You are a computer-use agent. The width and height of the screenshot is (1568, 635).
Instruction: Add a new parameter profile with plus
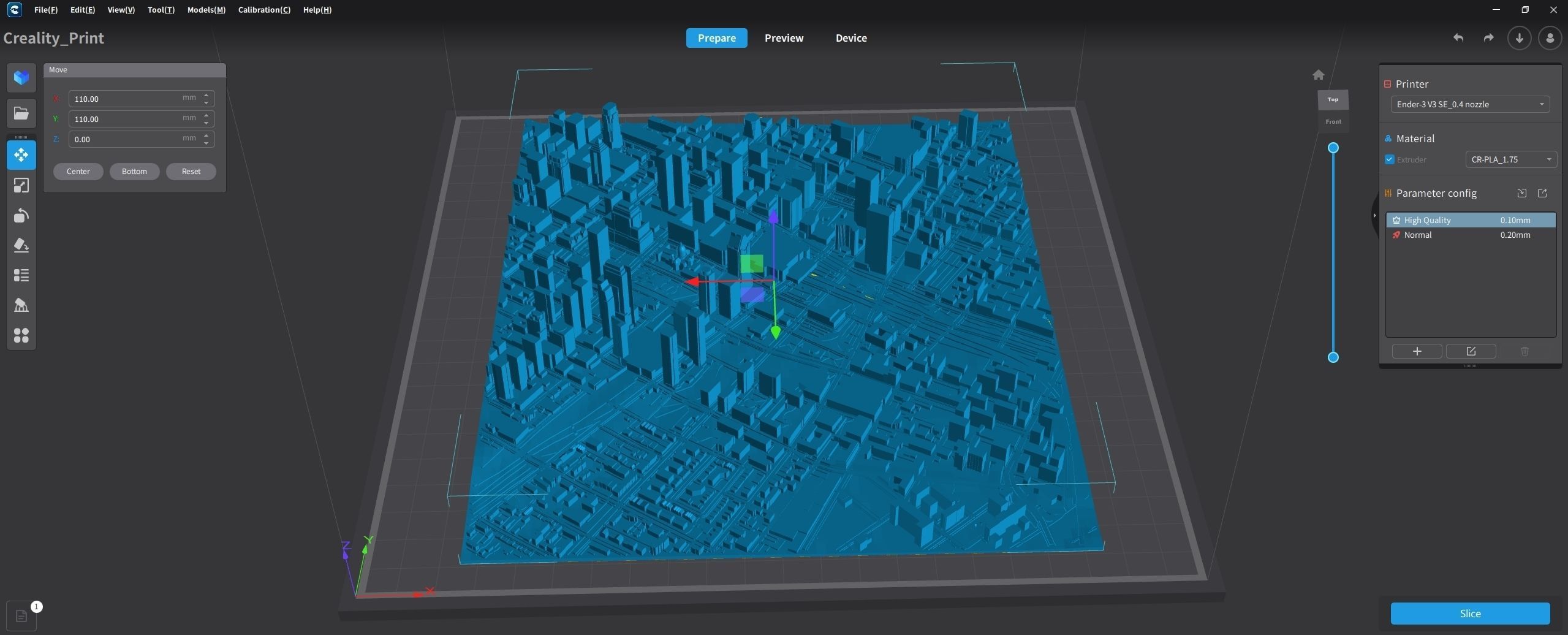(x=1417, y=351)
